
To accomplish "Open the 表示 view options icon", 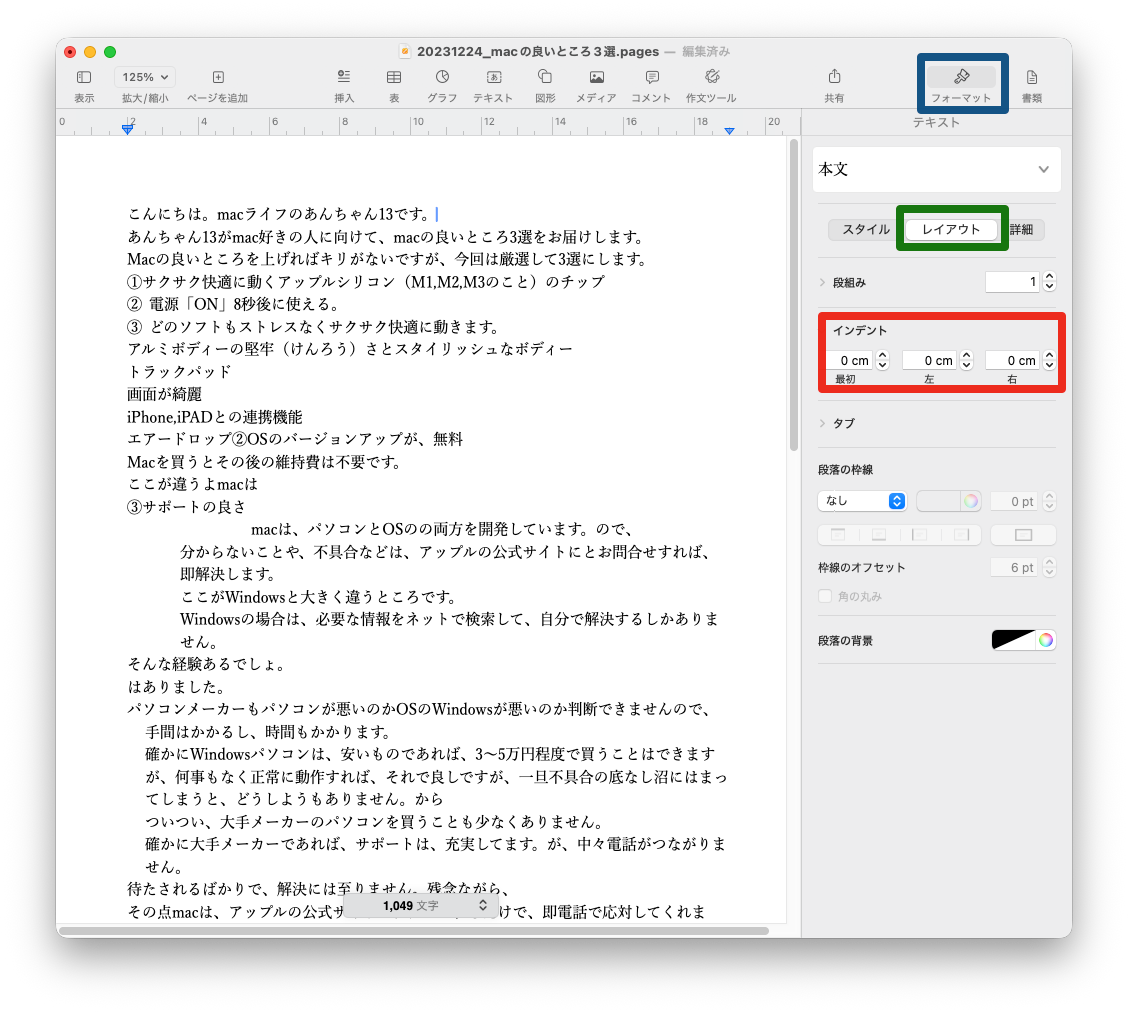I will pos(84,77).
